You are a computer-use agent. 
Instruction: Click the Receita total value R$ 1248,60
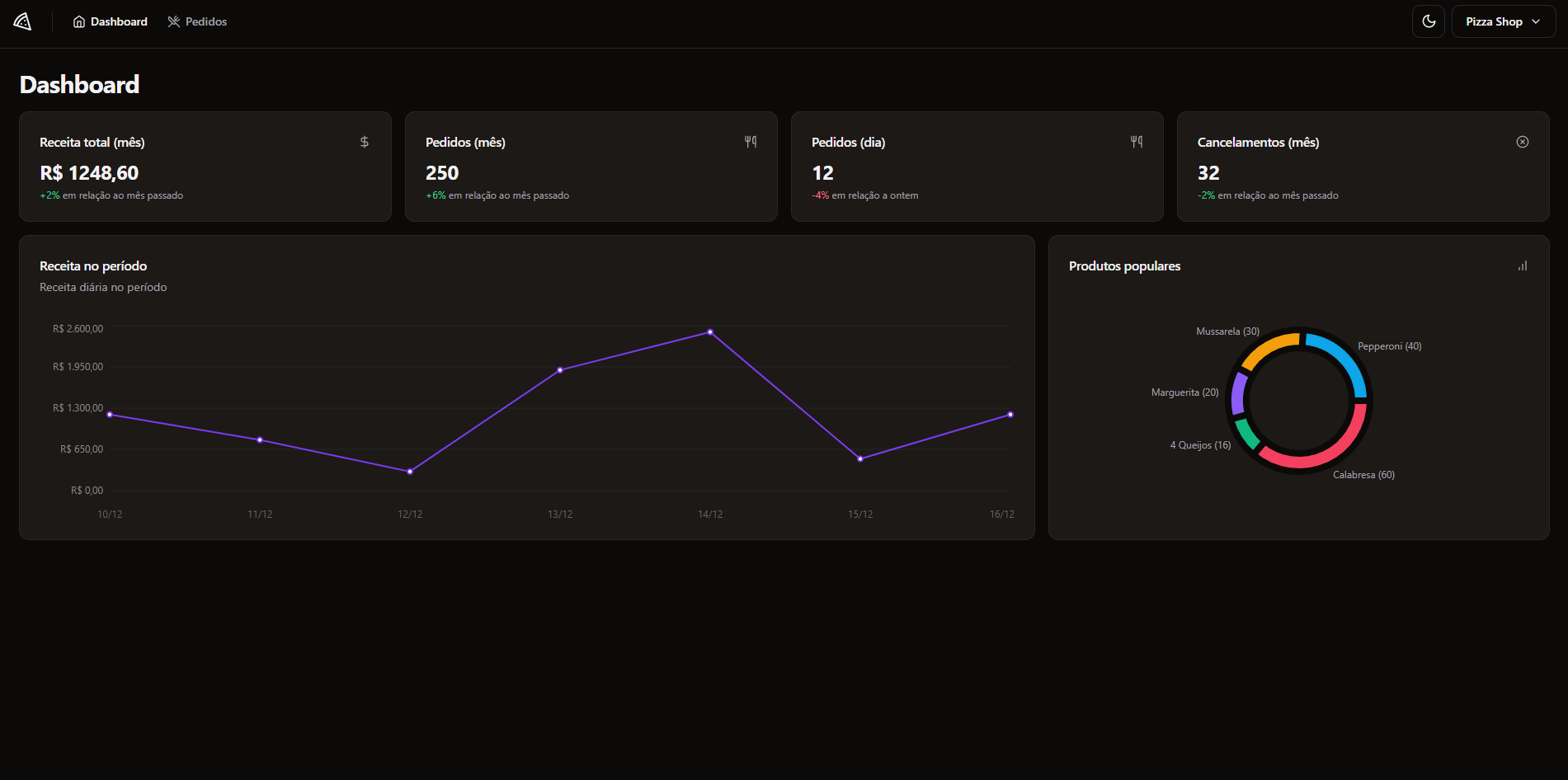(x=89, y=173)
